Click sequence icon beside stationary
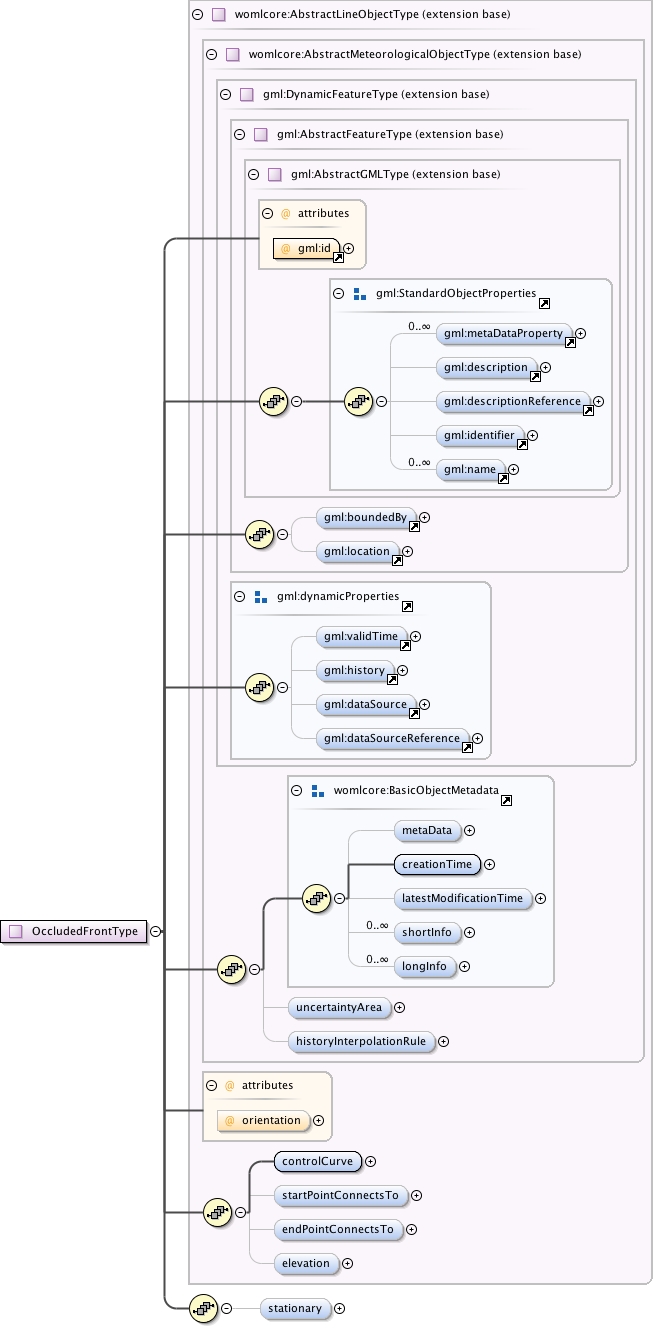This screenshot has height=1328, width=654. click(203, 1308)
